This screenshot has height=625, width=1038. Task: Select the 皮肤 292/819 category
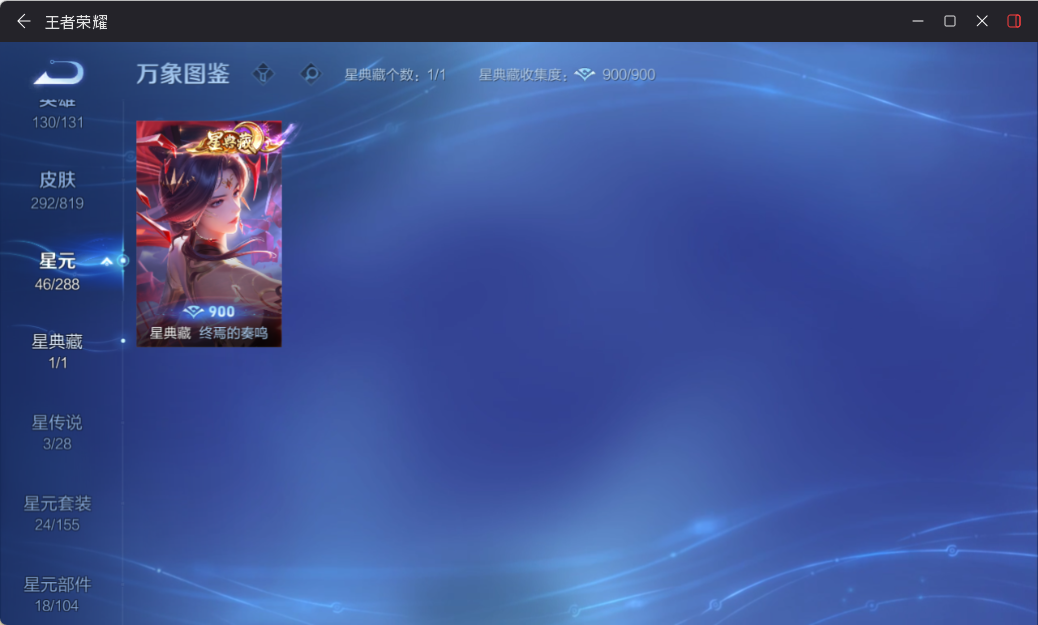[x=58, y=191]
